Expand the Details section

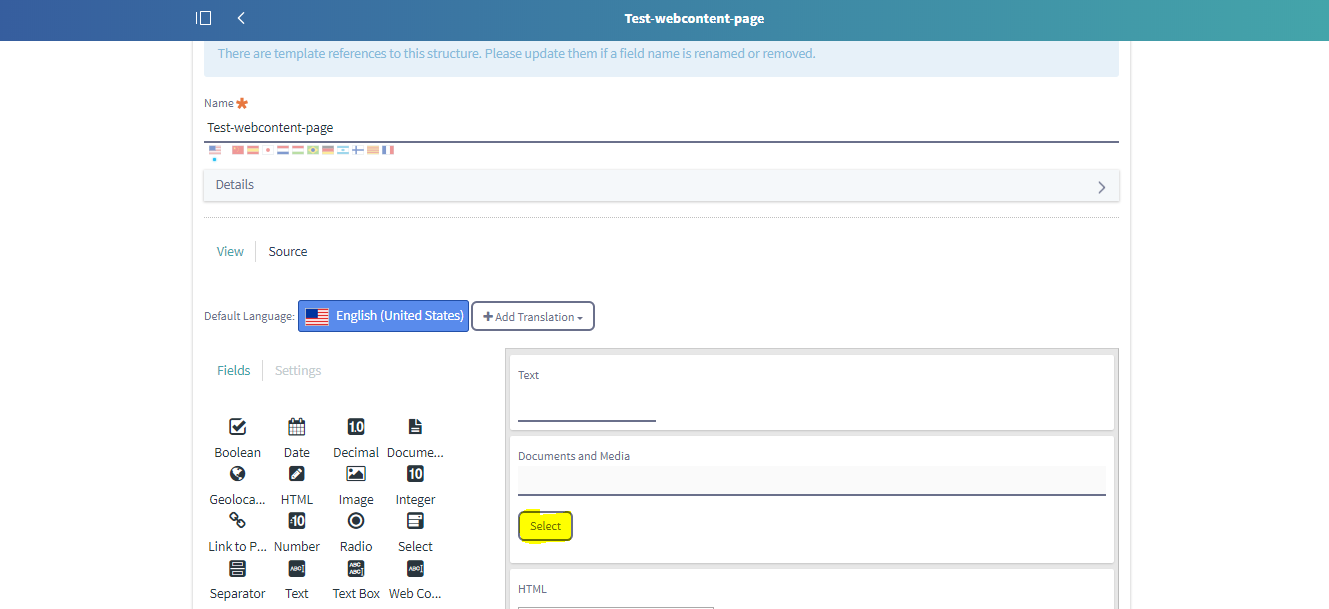click(x=661, y=185)
